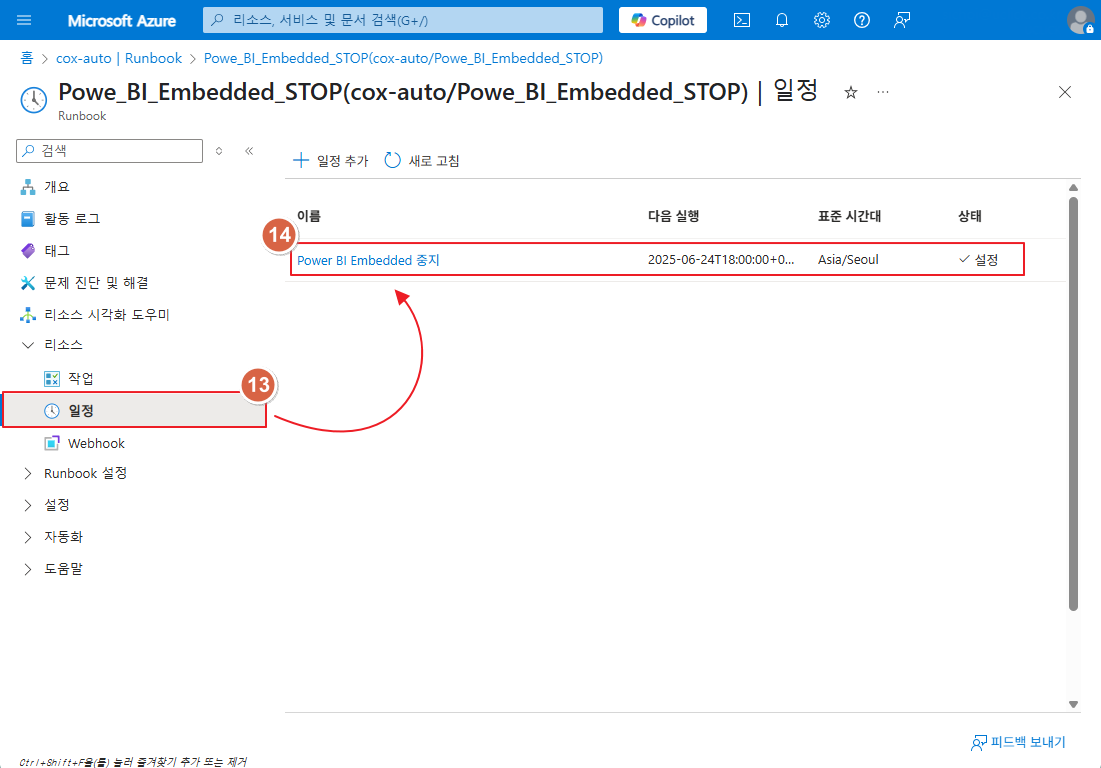Click the 2025-06-24T18:00:00 next run cell

[x=721, y=260]
